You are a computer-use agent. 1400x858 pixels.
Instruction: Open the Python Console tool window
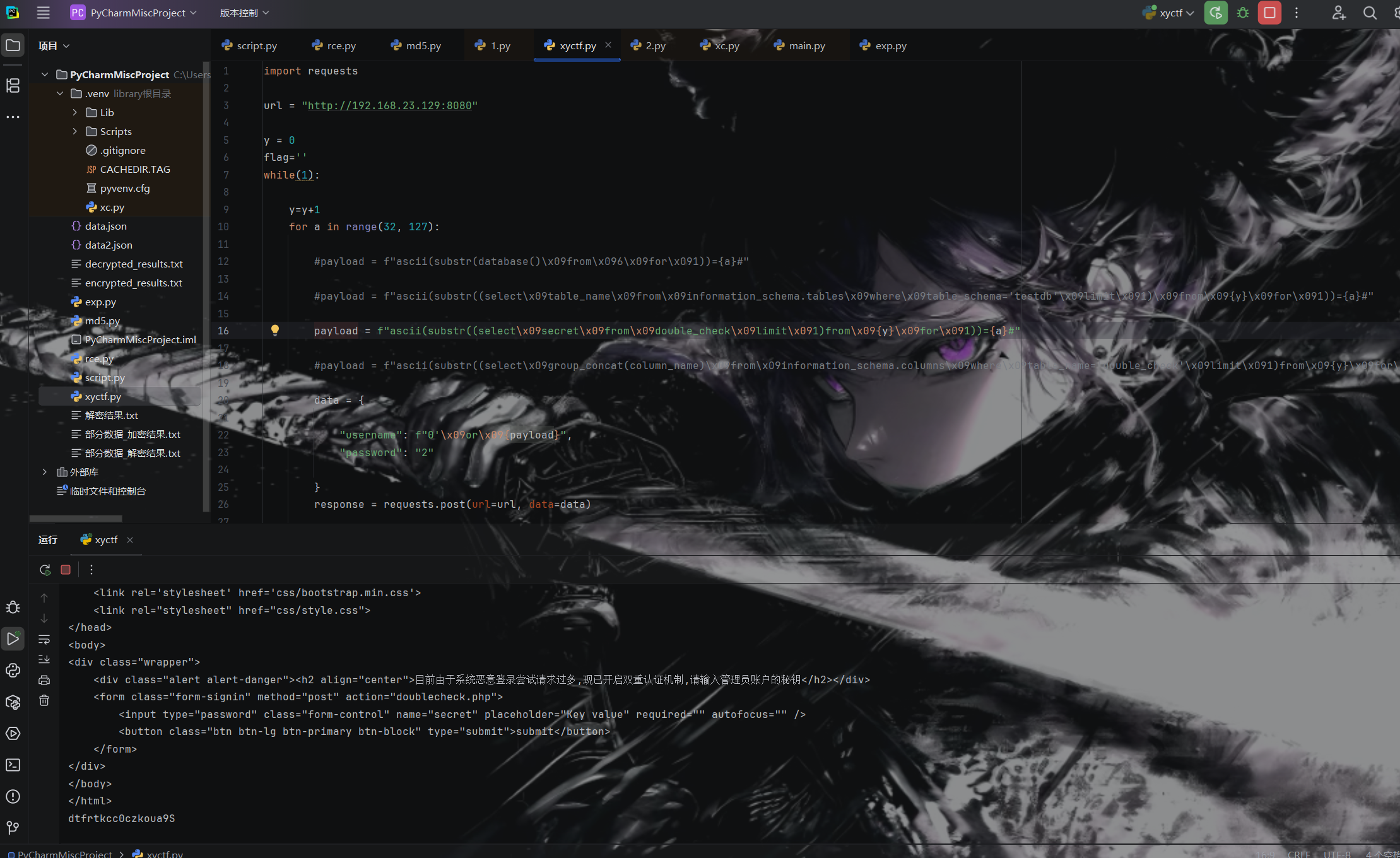coord(13,670)
